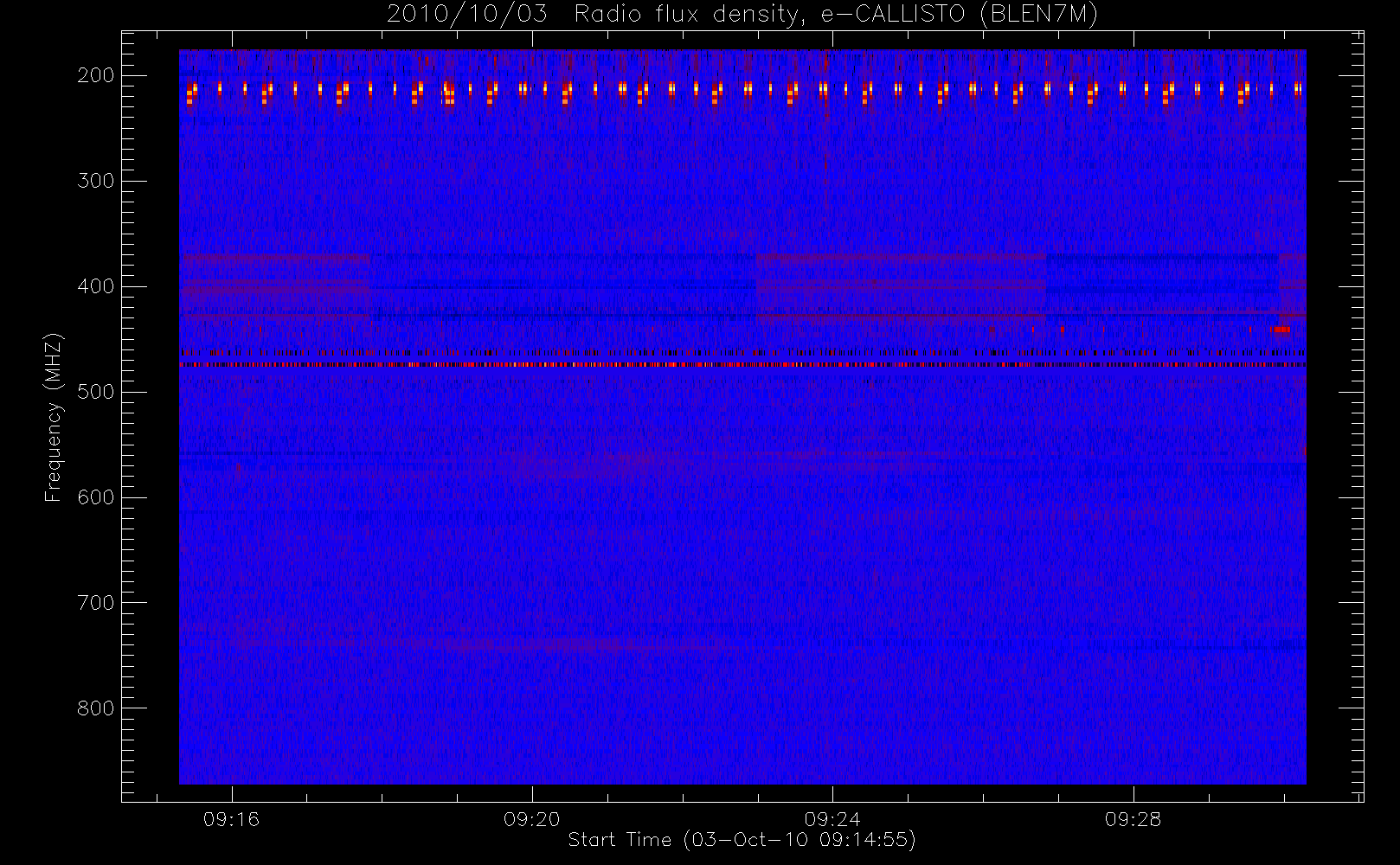Click the 700 frequency tick label
This screenshot has width=1400, height=865.
[x=95, y=603]
